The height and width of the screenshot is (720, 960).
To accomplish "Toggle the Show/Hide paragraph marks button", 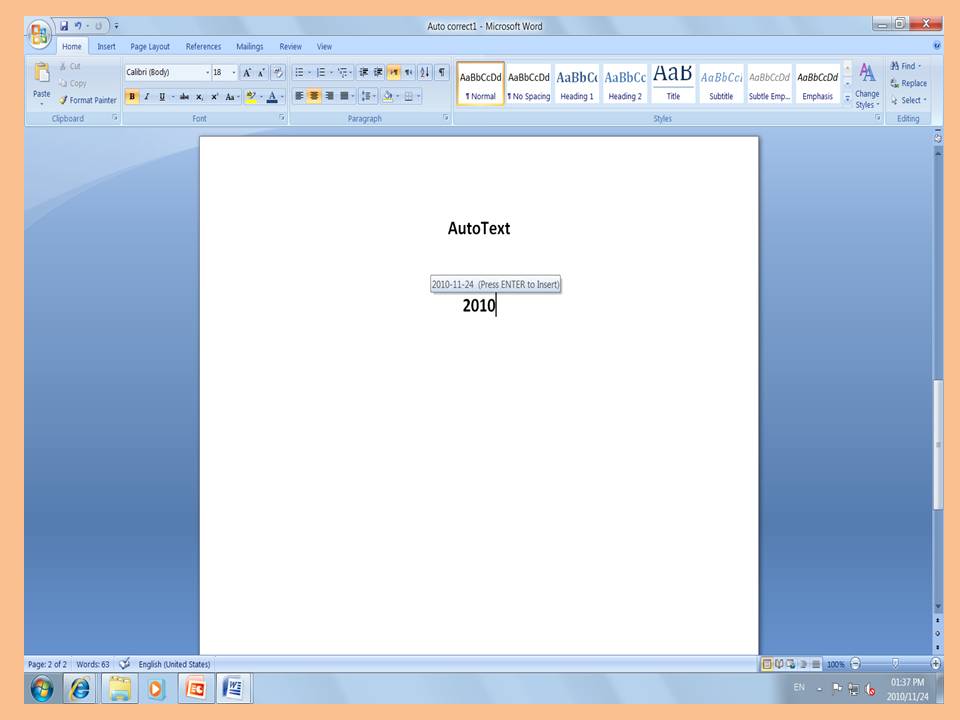I will tap(442, 72).
